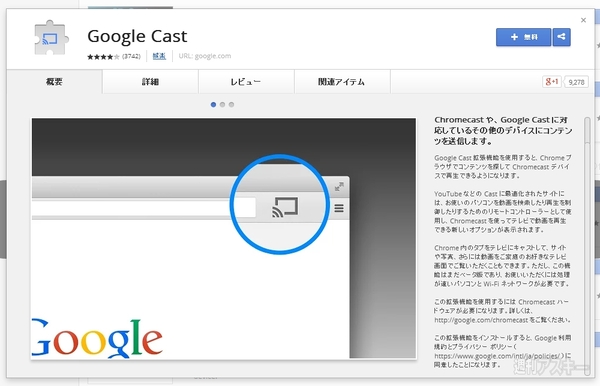600x386 pixels.
Task: Click the (3742) review count
Action: tap(131, 57)
